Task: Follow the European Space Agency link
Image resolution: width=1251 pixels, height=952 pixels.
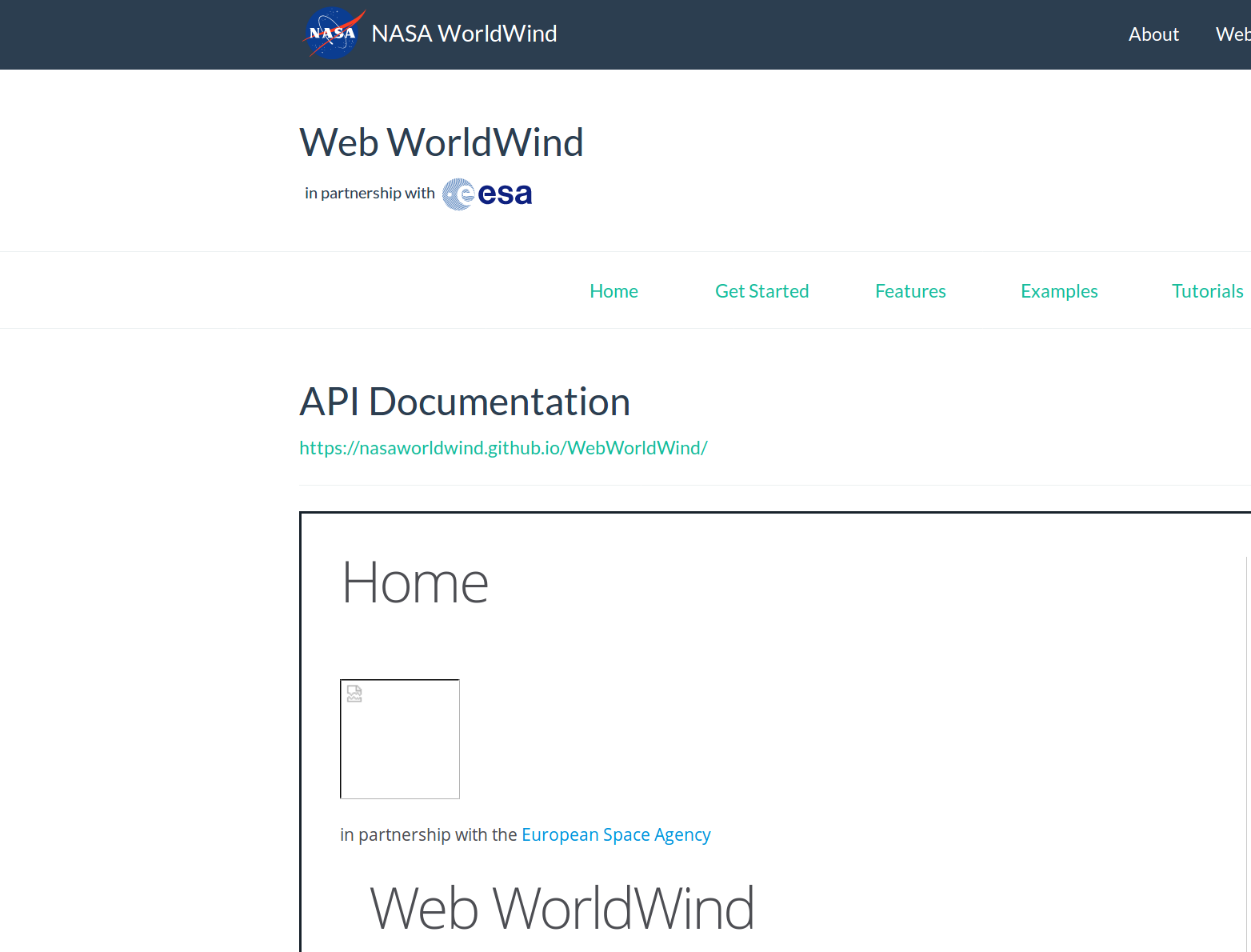Action: point(616,834)
